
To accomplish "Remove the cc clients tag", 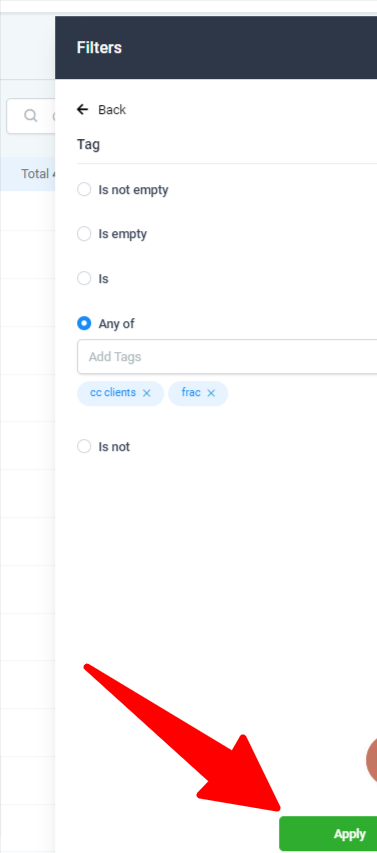I will [x=146, y=393].
